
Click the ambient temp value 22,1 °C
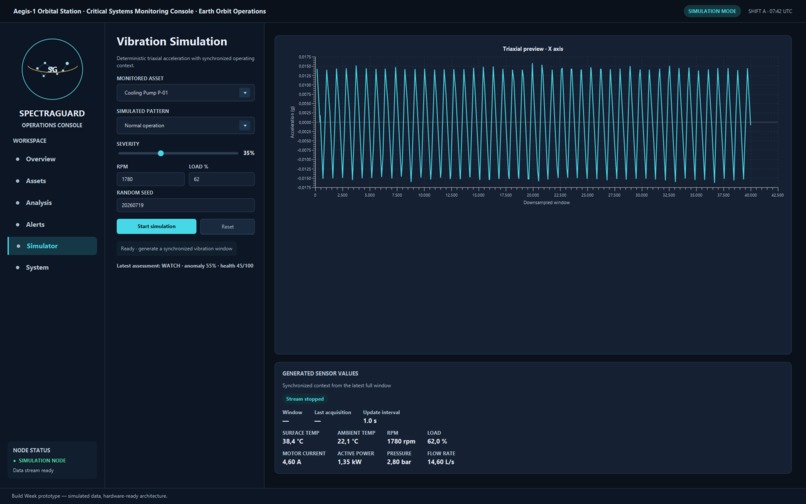point(347,441)
